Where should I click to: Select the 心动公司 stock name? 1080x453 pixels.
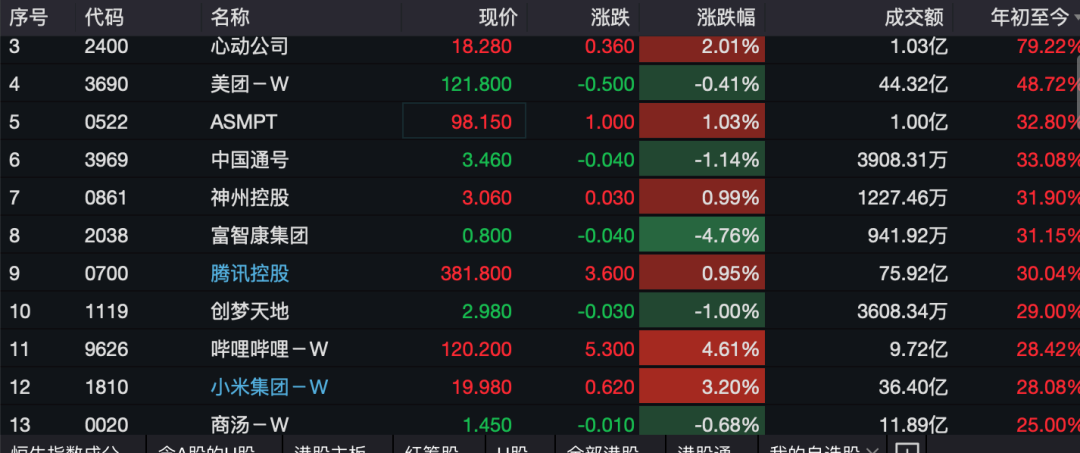(x=249, y=47)
